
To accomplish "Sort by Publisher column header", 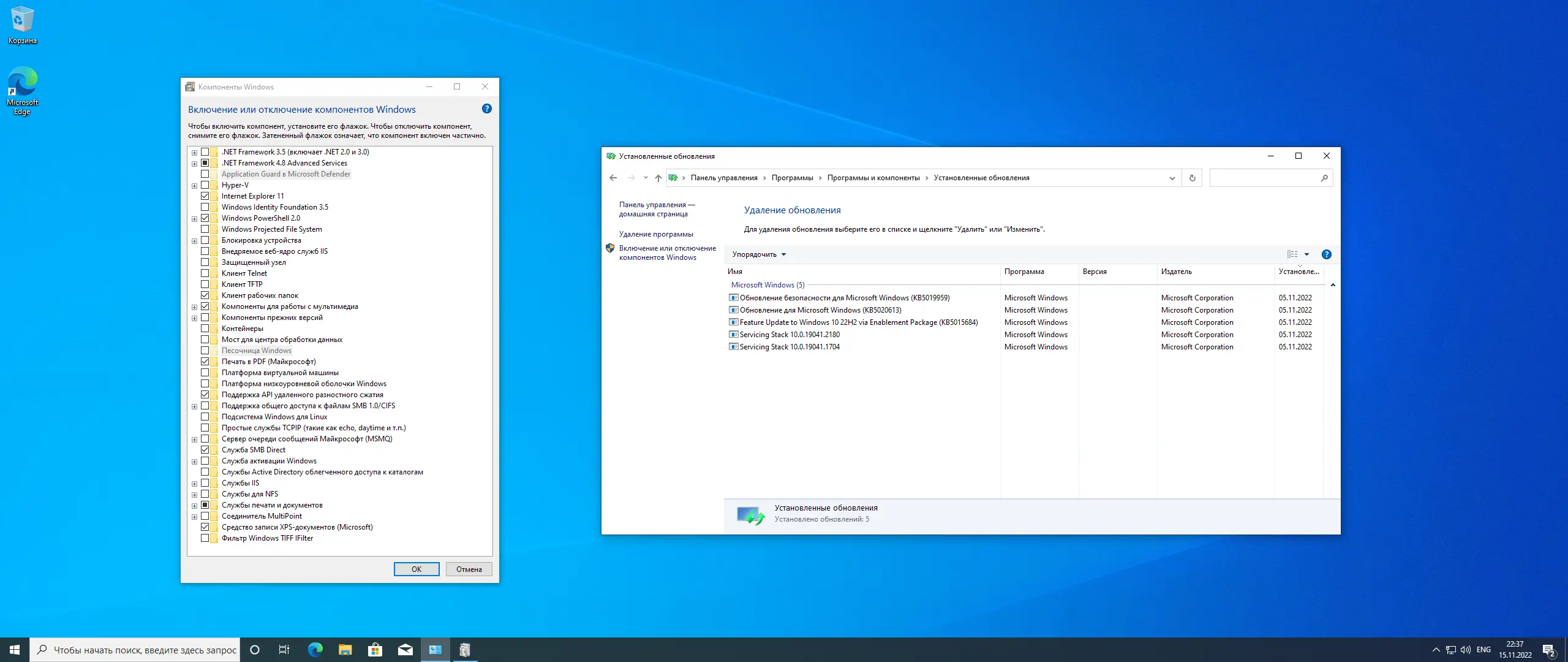I will pos(1176,272).
